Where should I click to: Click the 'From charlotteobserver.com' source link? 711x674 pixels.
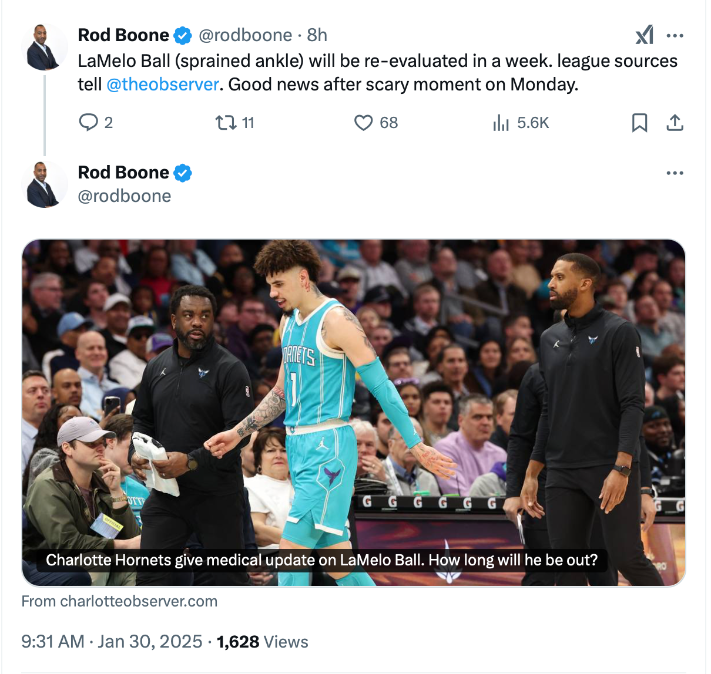119,601
